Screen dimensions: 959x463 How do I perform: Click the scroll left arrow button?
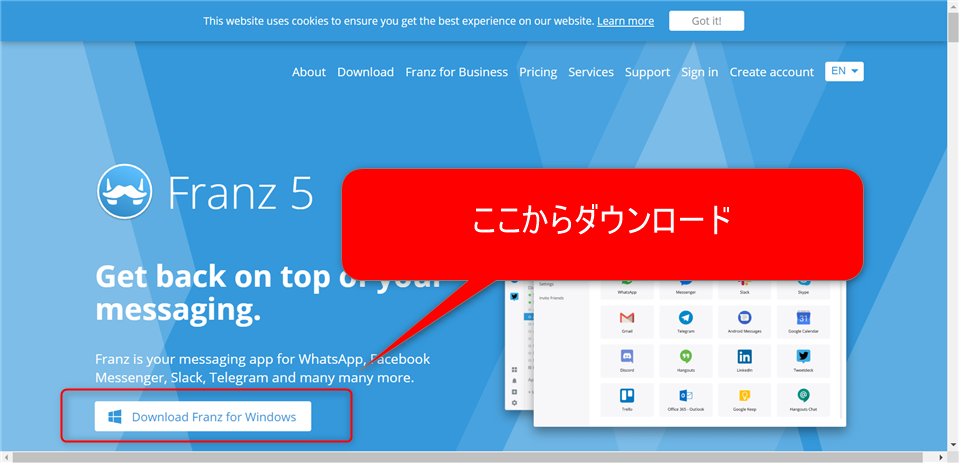coord(6,457)
